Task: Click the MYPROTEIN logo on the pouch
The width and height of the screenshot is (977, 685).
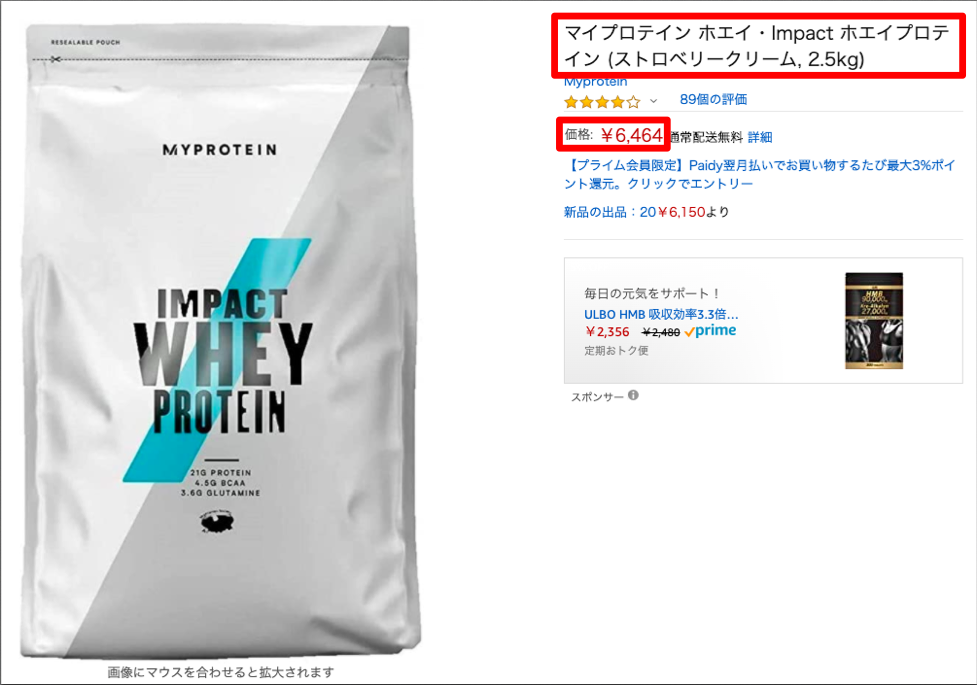Action: click(x=219, y=150)
